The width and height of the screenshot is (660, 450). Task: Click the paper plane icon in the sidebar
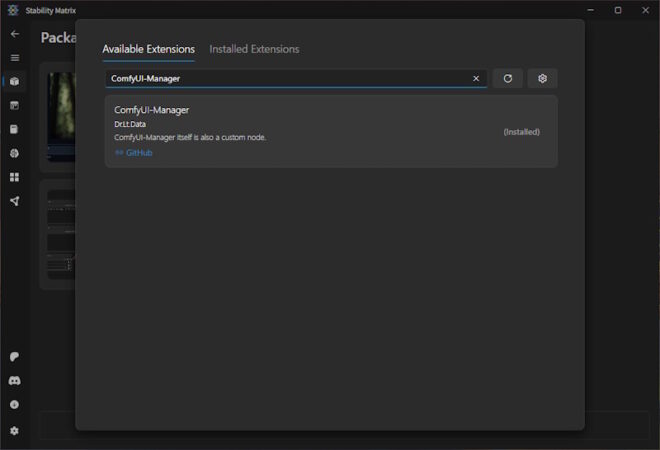click(15, 201)
